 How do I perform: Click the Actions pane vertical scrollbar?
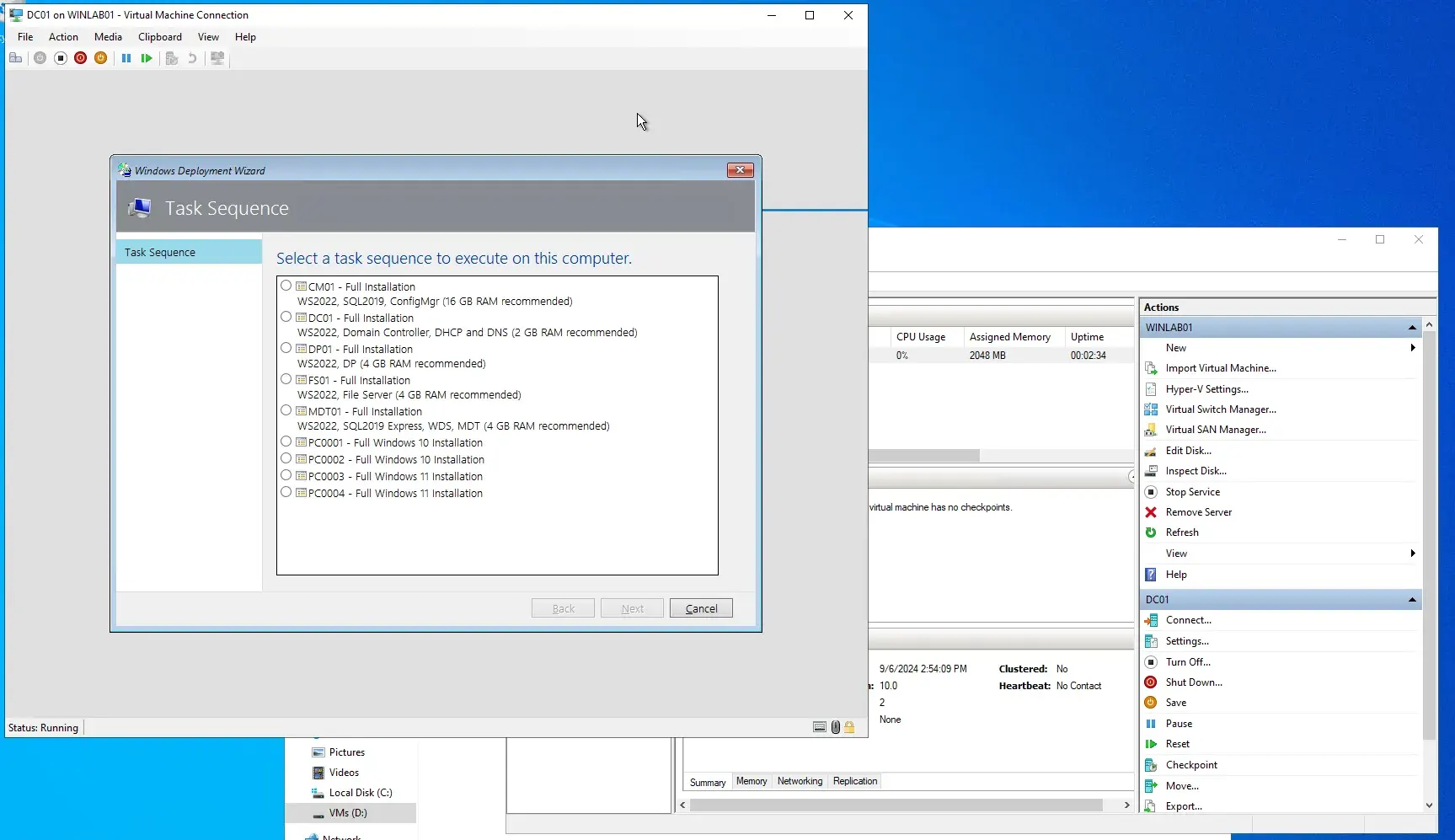click(x=1429, y=536)
